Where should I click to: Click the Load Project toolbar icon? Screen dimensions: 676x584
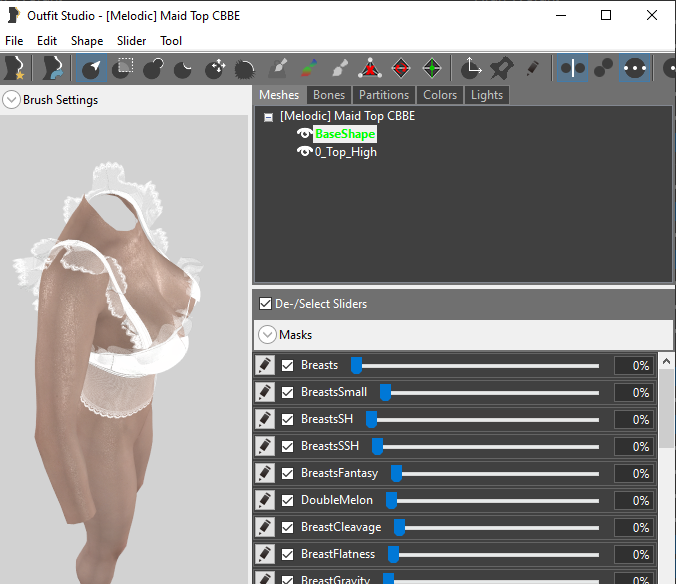(x=53, y=68)
